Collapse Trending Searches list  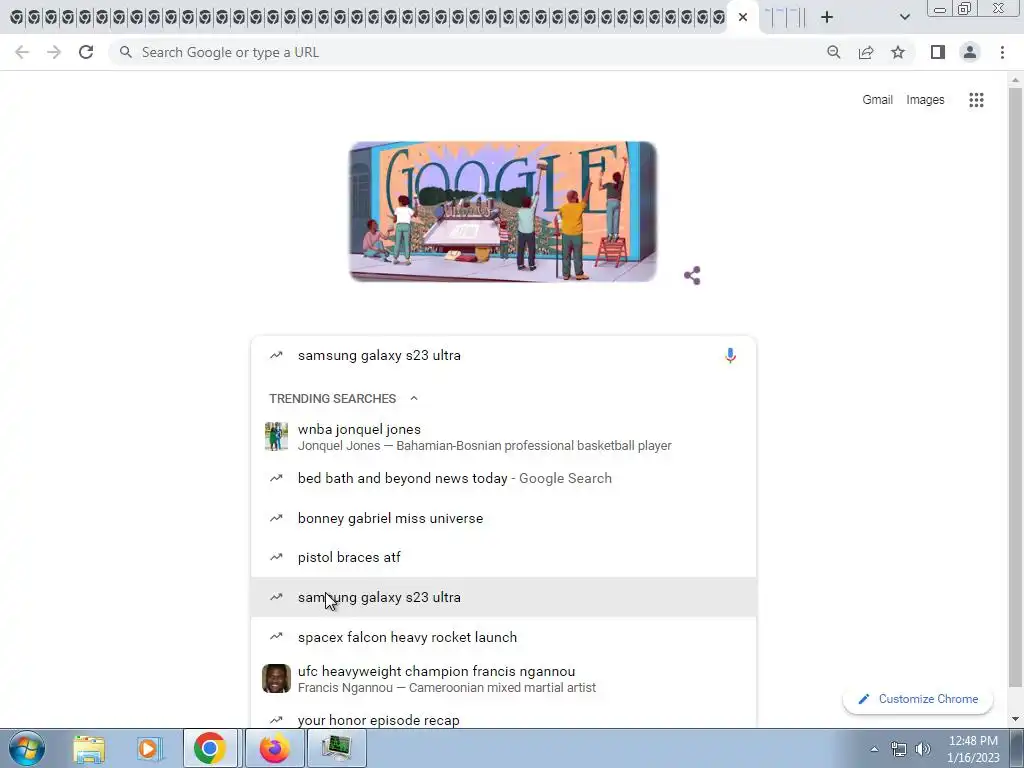[x=413, y=398]
